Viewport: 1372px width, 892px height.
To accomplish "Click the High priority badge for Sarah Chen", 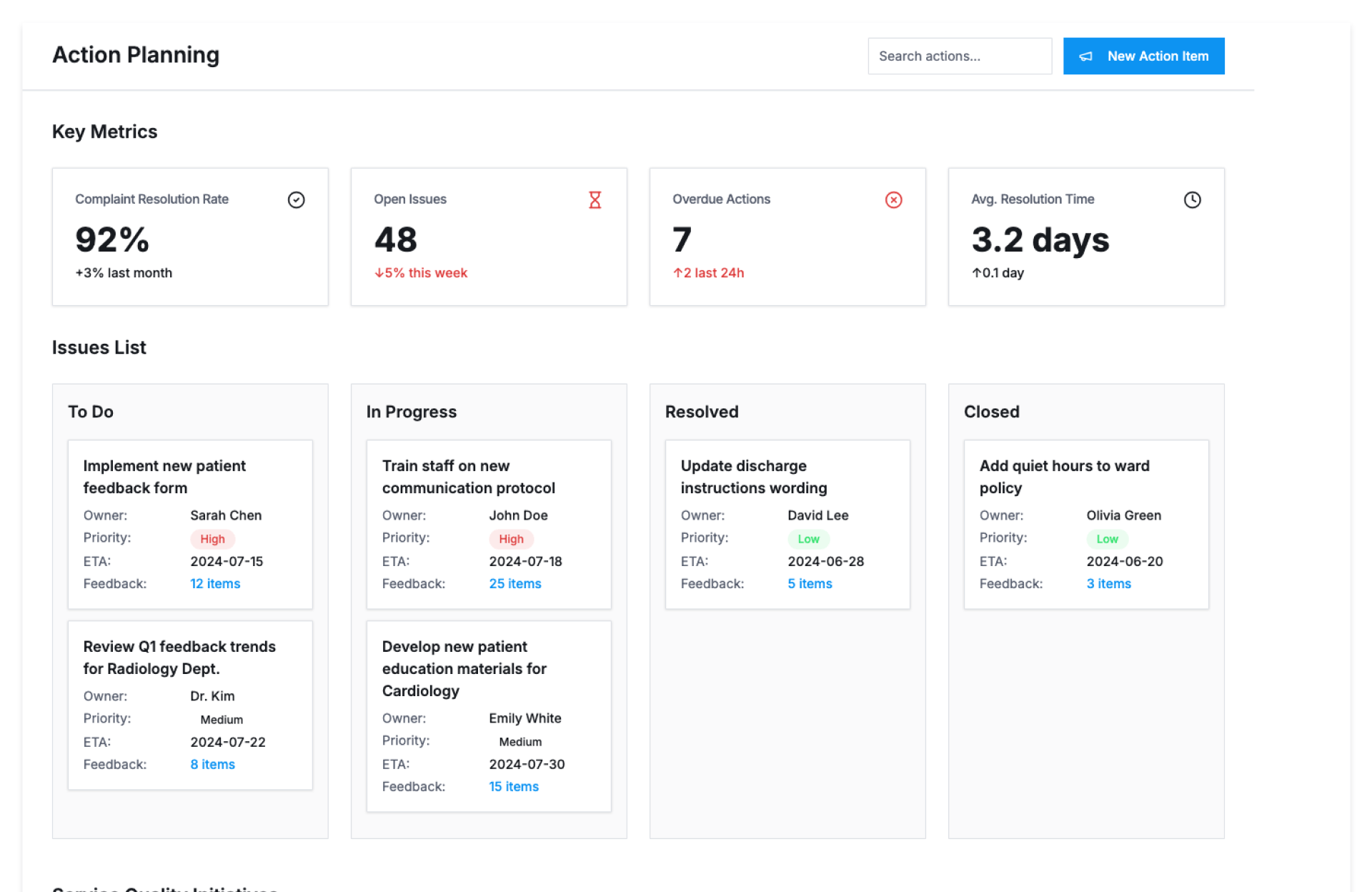I will 212,539.
